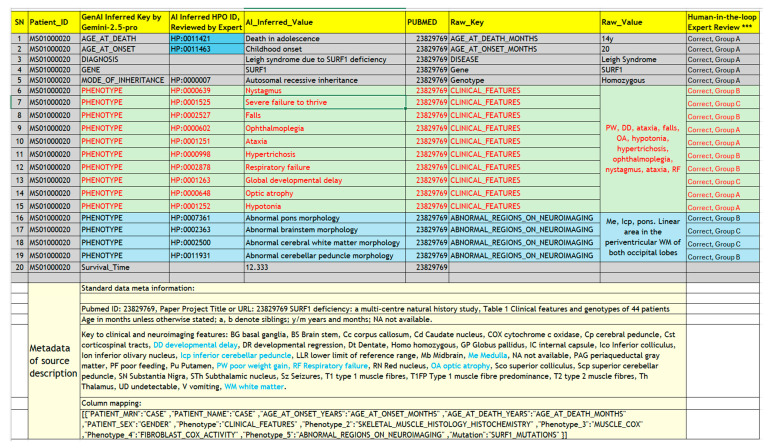This screenshot has height=448, width=768.
Task: Select the 12.333 survival value cell
Action: coord(324,267)
